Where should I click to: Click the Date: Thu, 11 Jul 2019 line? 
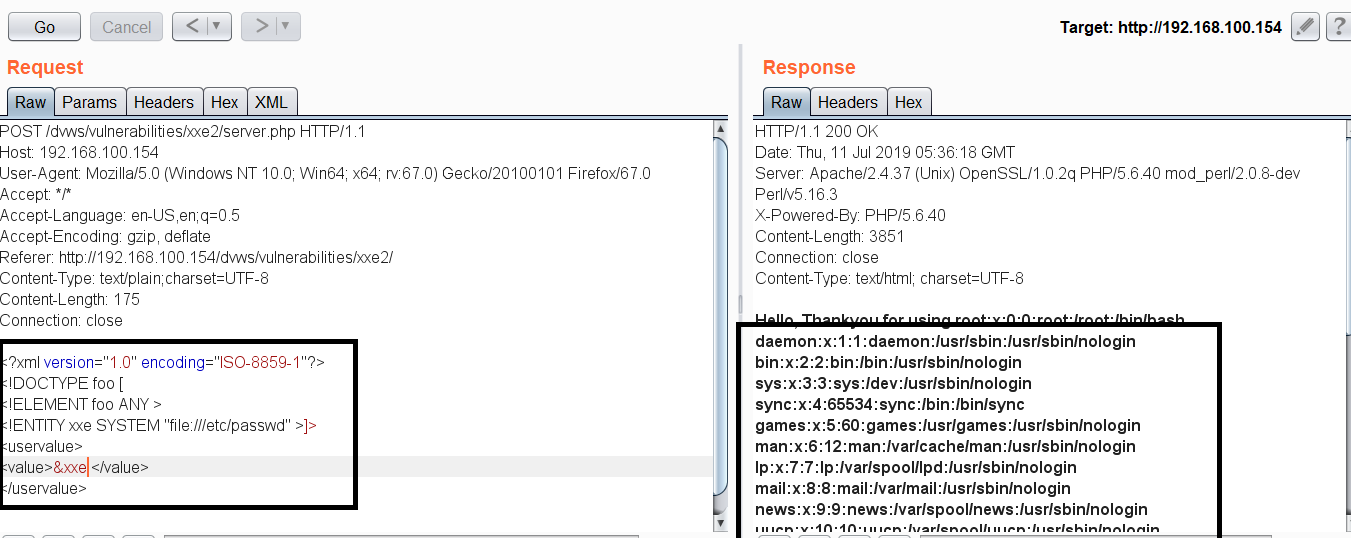885,153
